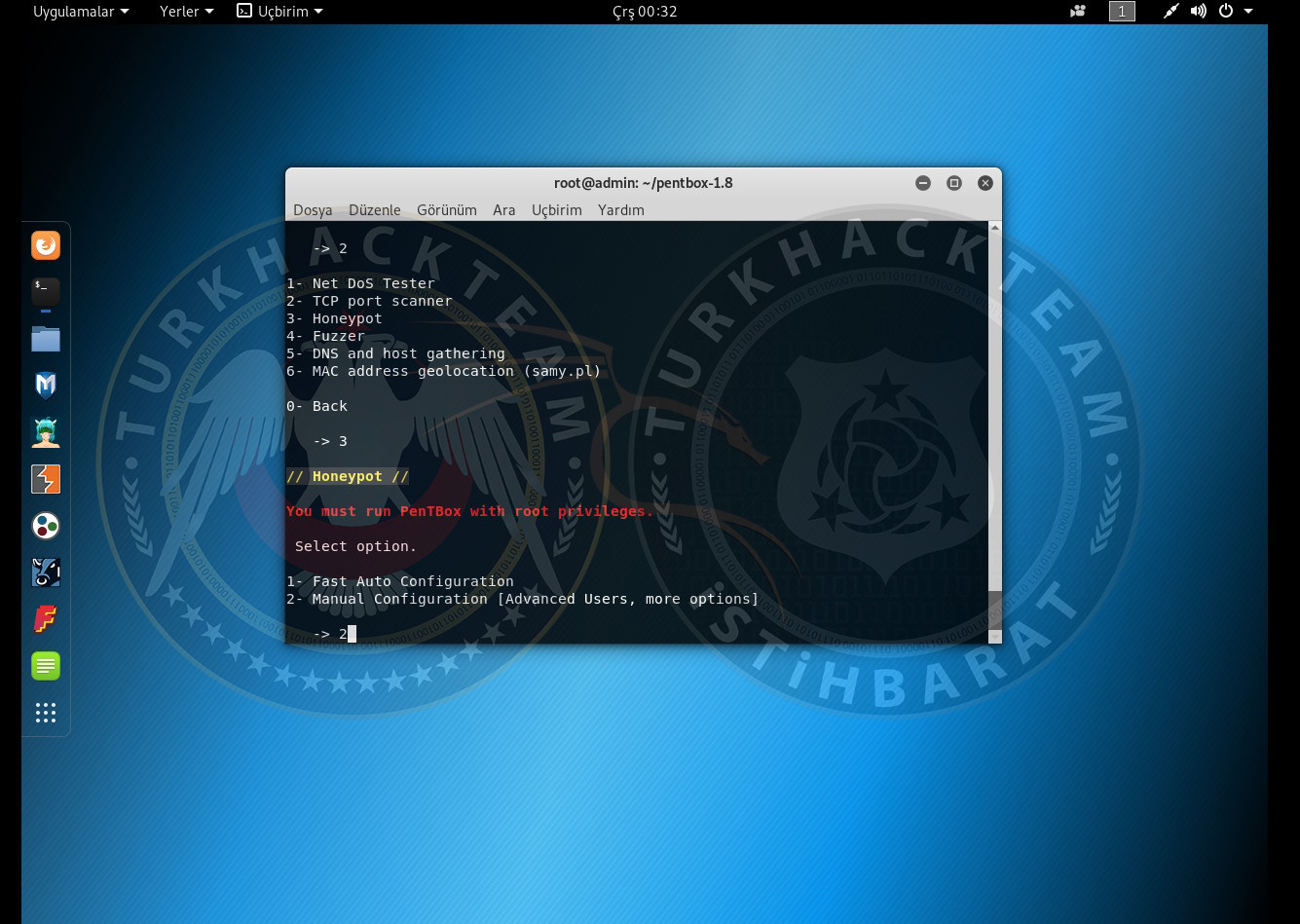Launch Burp Suite from the dock

(46, 479)
